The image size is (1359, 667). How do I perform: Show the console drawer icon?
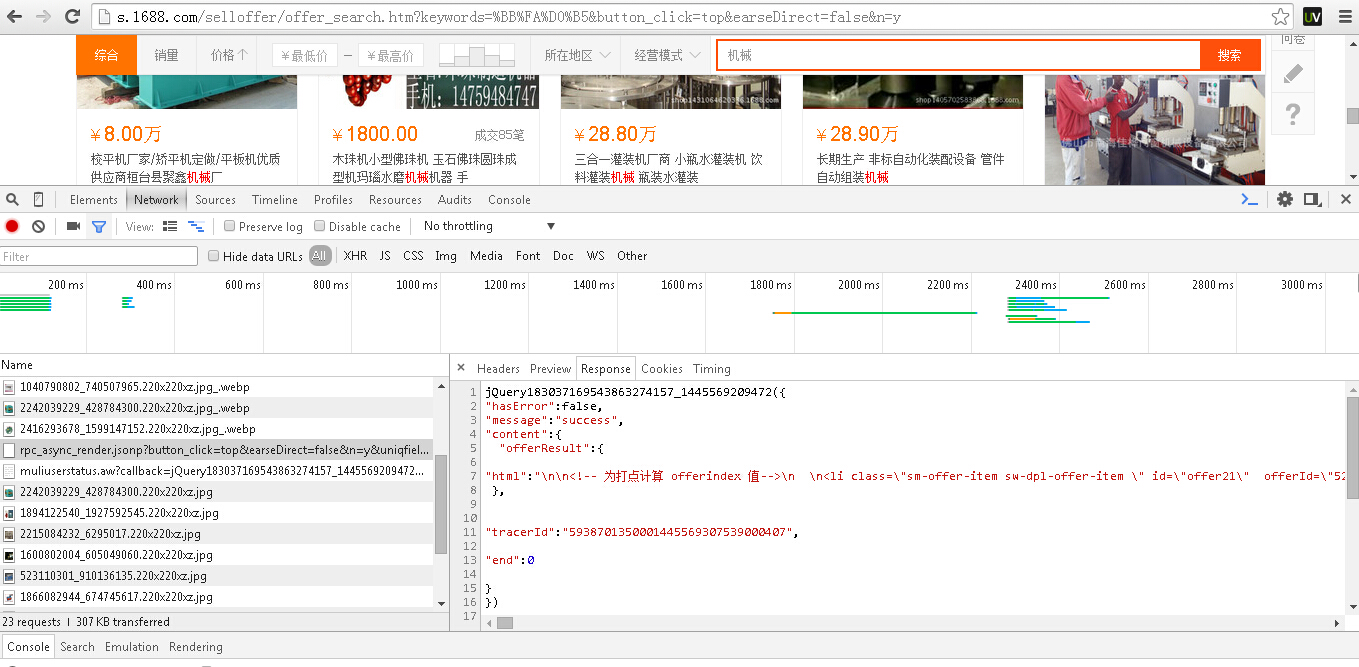tap(1249, 200)
